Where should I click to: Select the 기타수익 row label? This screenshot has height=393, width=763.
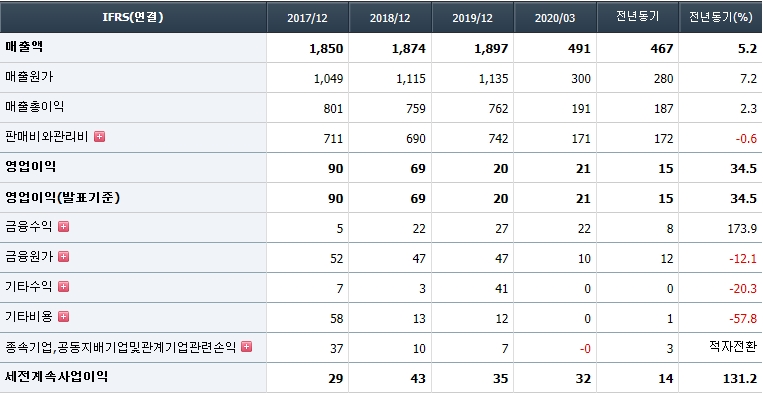[x=28, y=287]
